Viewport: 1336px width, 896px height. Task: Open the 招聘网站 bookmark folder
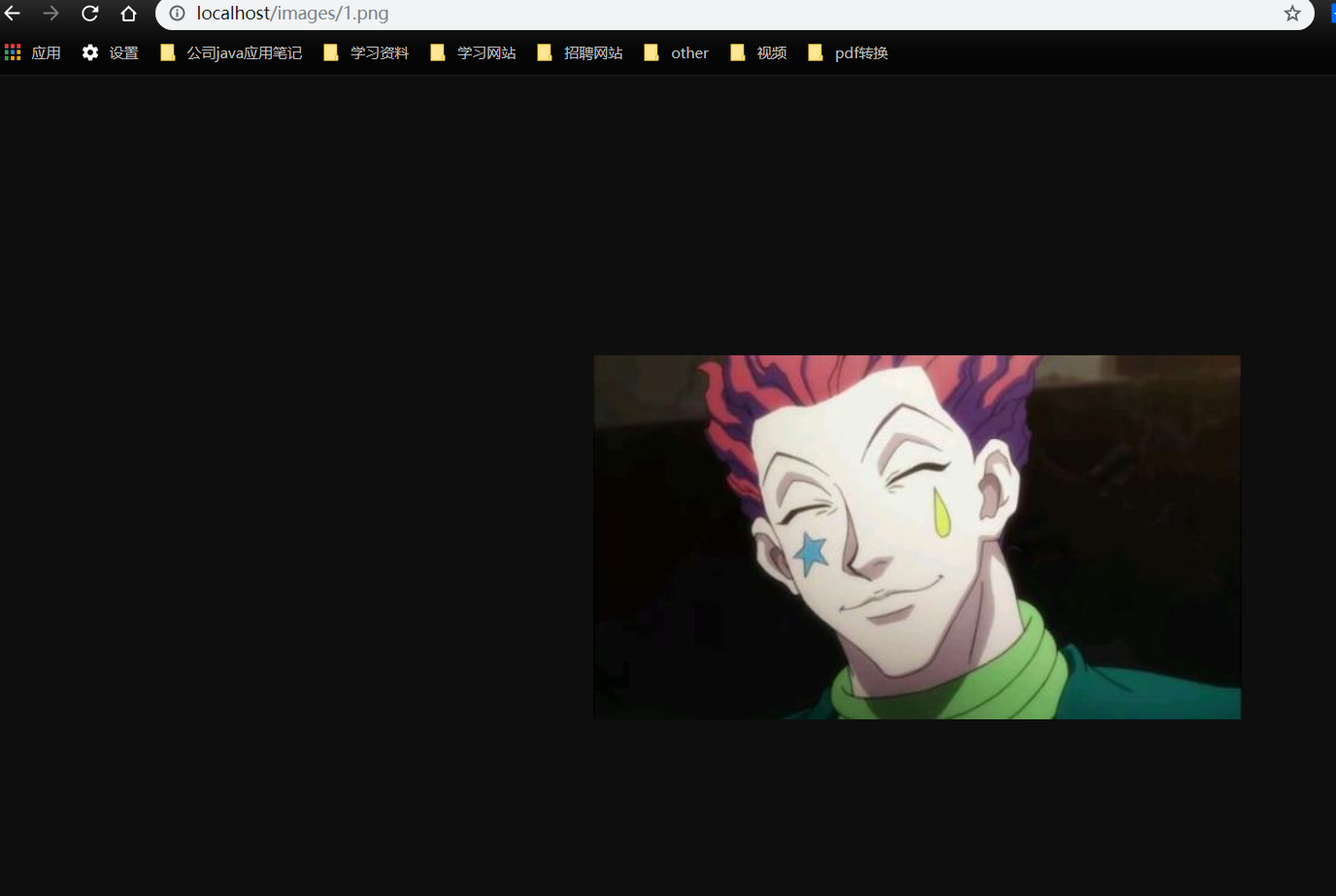[x=580, y=52]
